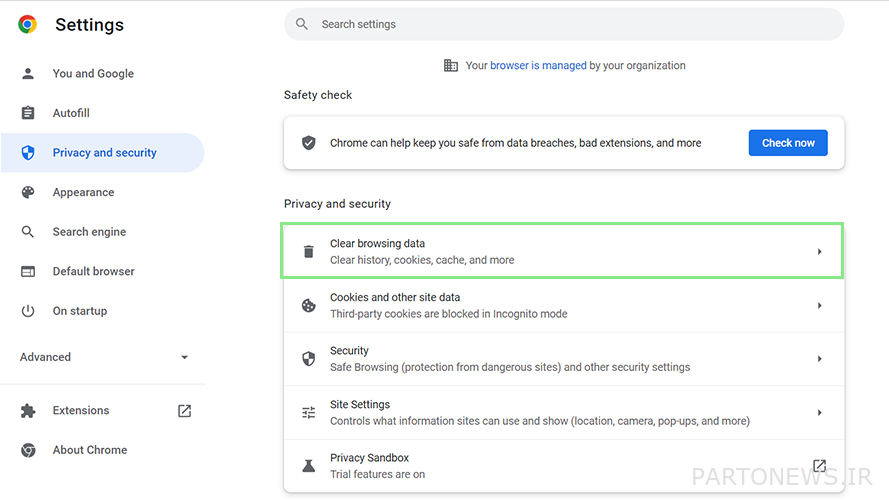This screenshot has width=889, height=500.
Task: Click the flask icon for Privacy Sandbox
Action: point(308,466)
